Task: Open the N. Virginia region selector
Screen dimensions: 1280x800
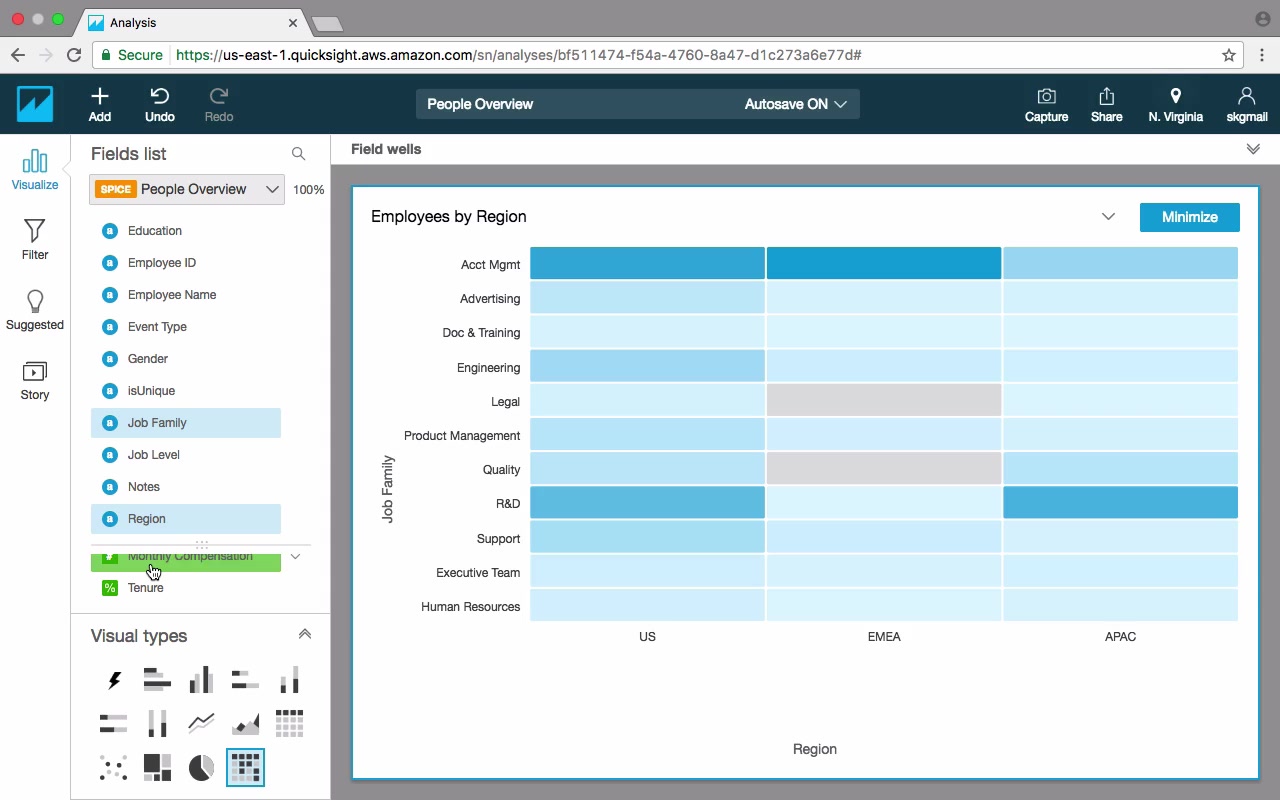Action: [1176, 104]
